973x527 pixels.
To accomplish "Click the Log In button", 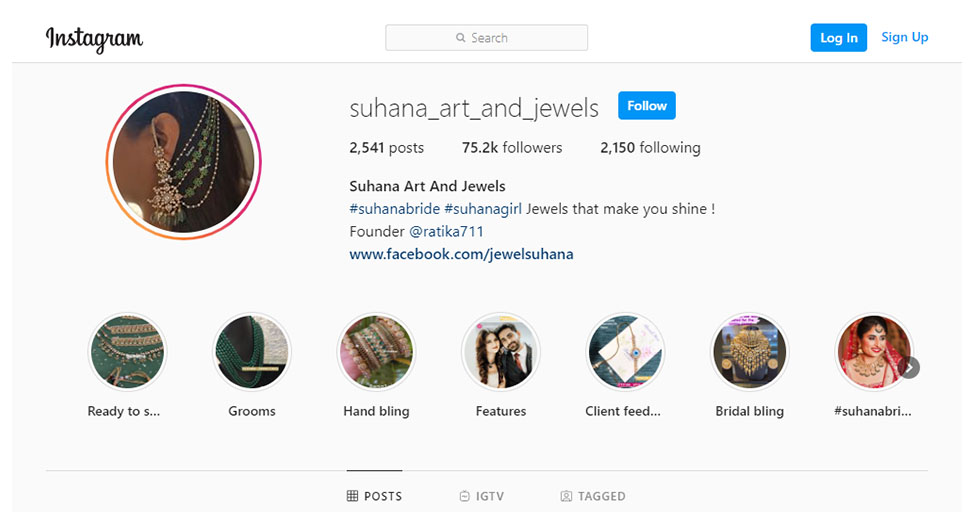I will [838, 38].
